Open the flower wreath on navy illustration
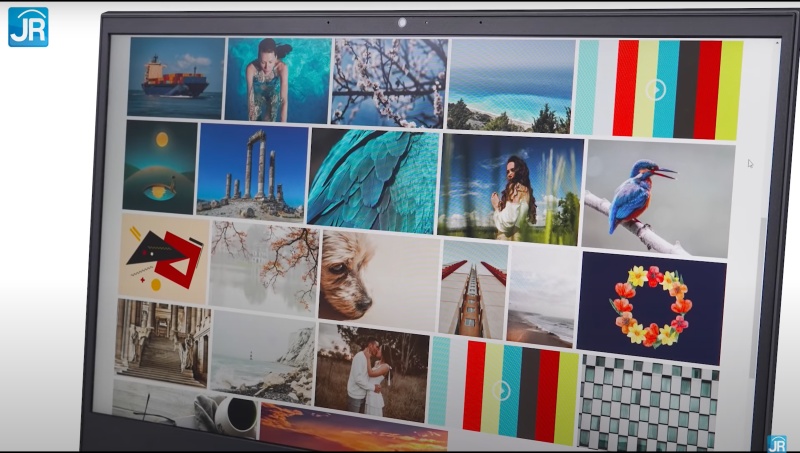This screenshot has height=453, width=800. (x=650, y=308)
